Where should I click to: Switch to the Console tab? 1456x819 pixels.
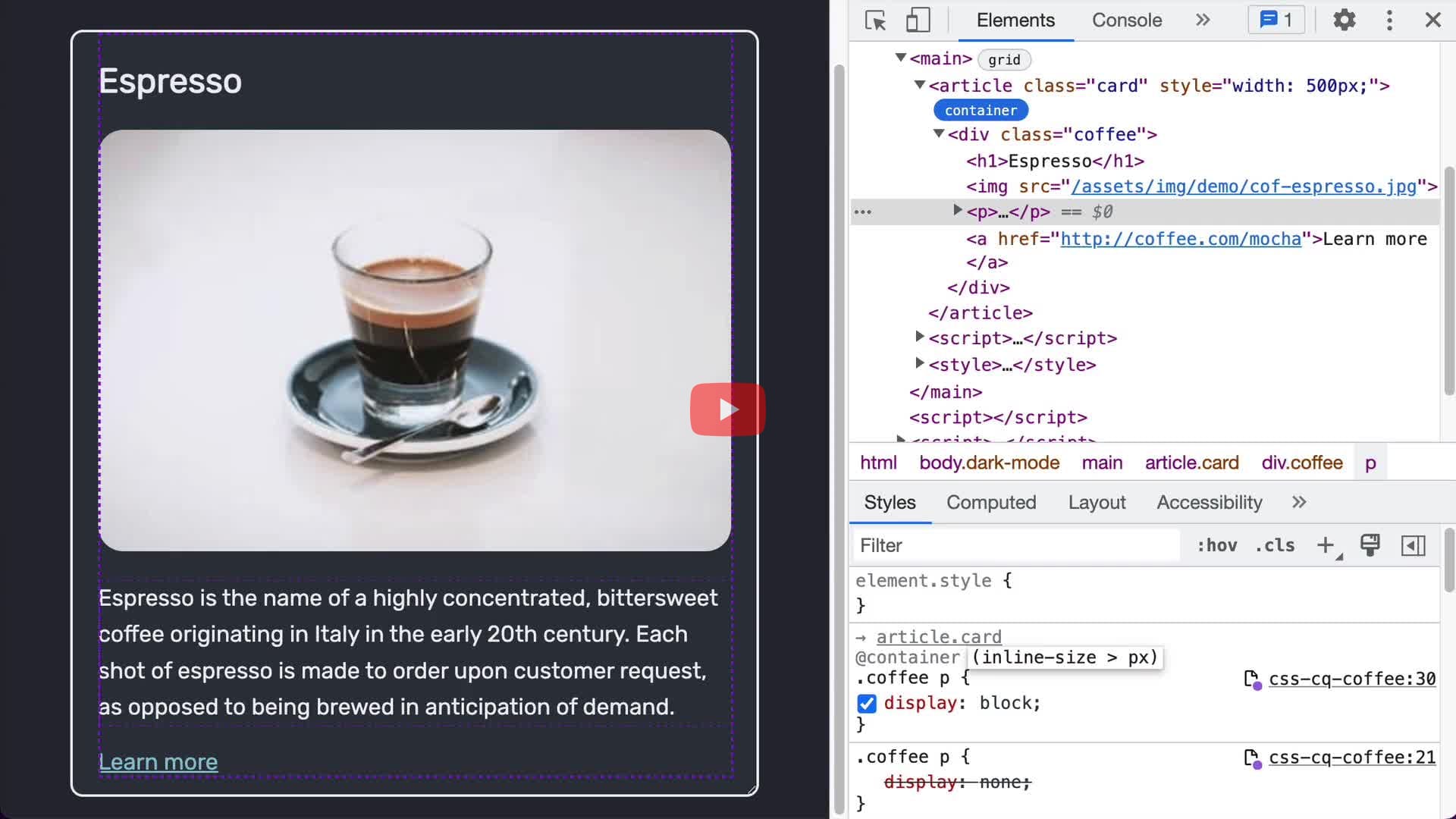point(1126,20)
